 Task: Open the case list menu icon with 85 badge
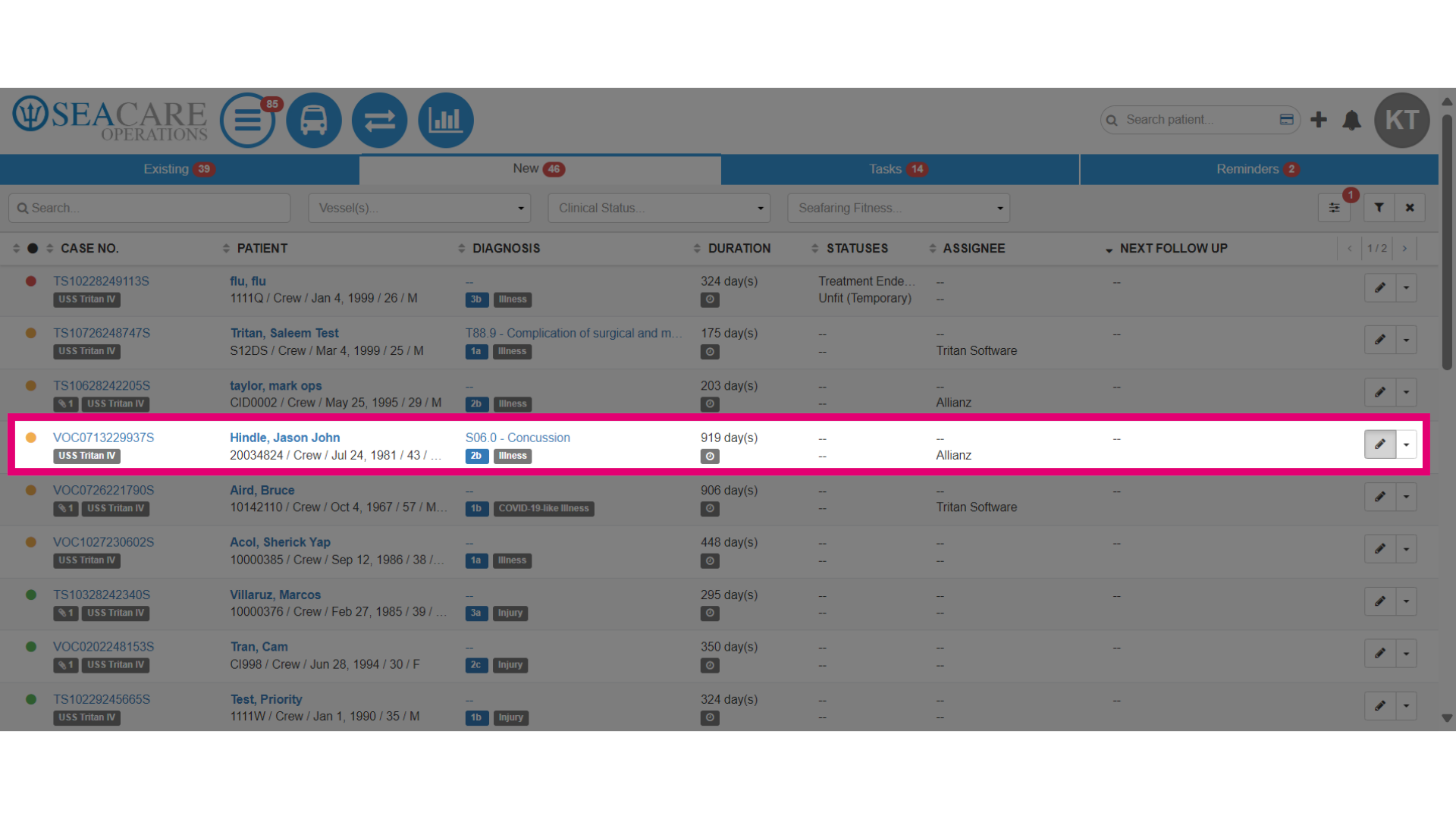tap(248, 120)
